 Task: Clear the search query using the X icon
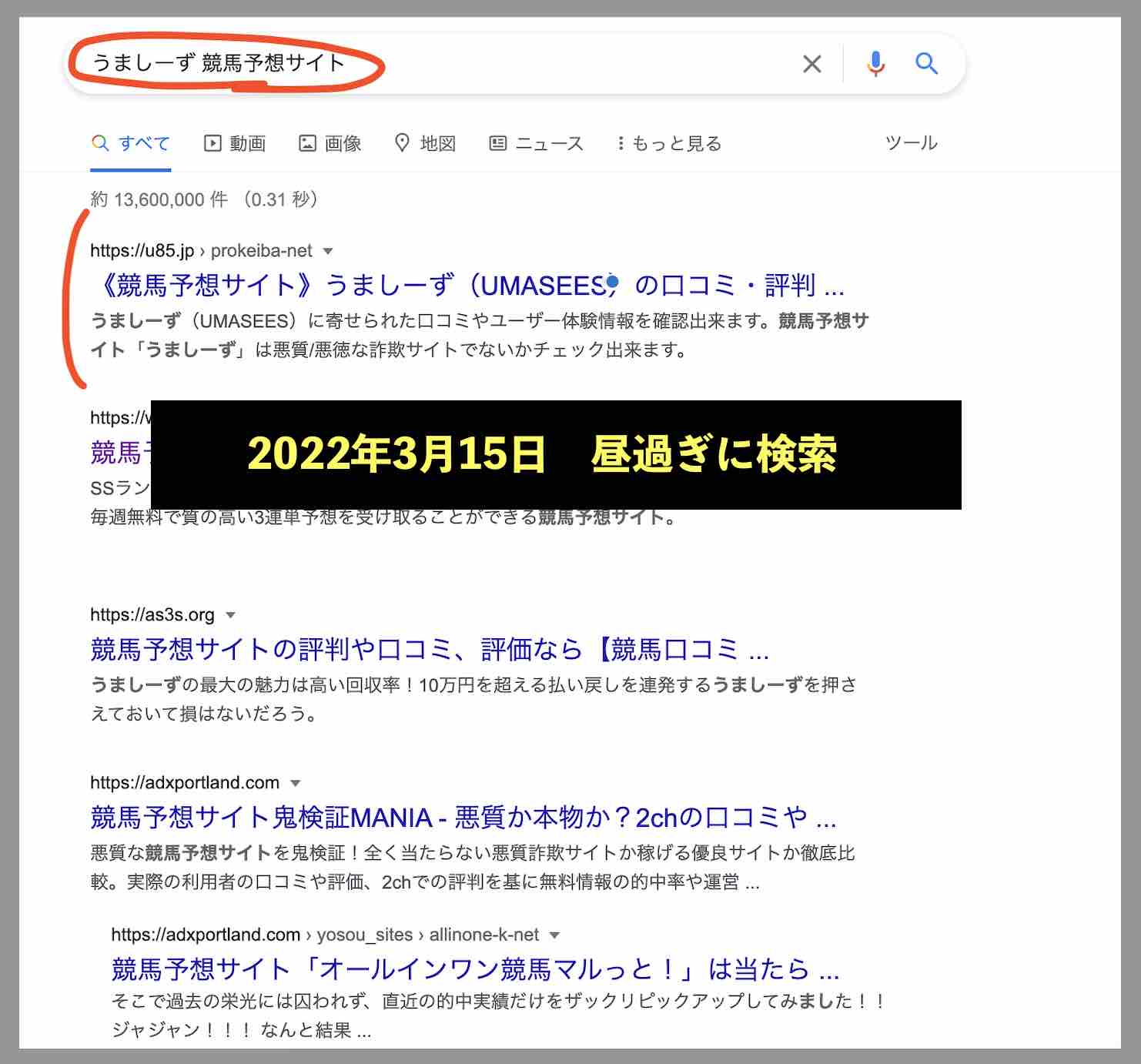[811, 64]
